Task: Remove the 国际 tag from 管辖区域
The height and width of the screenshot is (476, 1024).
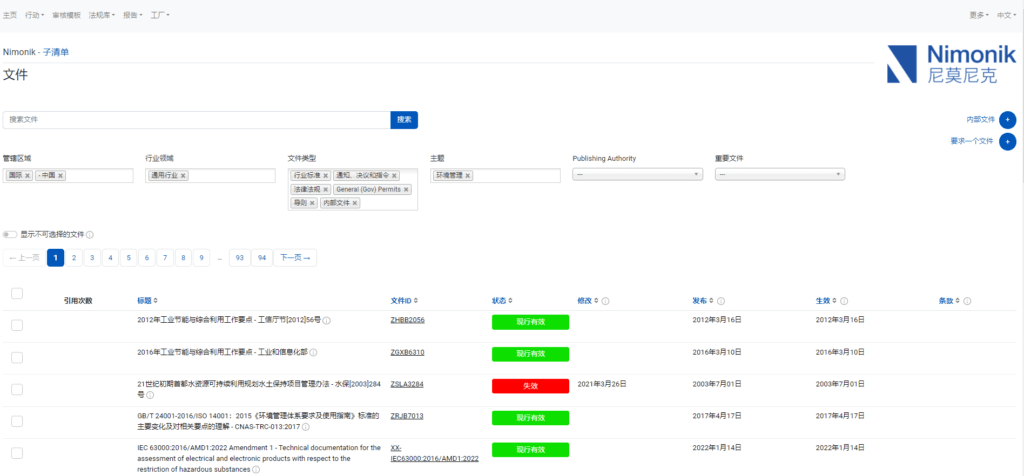Action: [x=27, y=176]
